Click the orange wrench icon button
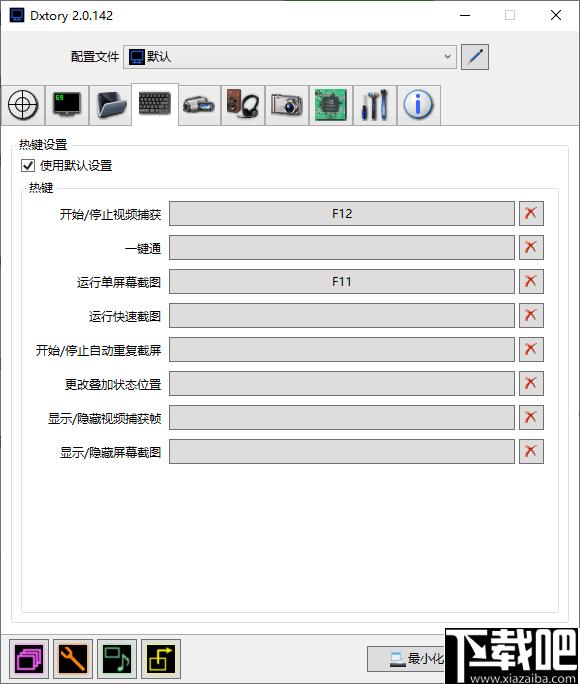 pyautogui.click(x=73, y=659)
